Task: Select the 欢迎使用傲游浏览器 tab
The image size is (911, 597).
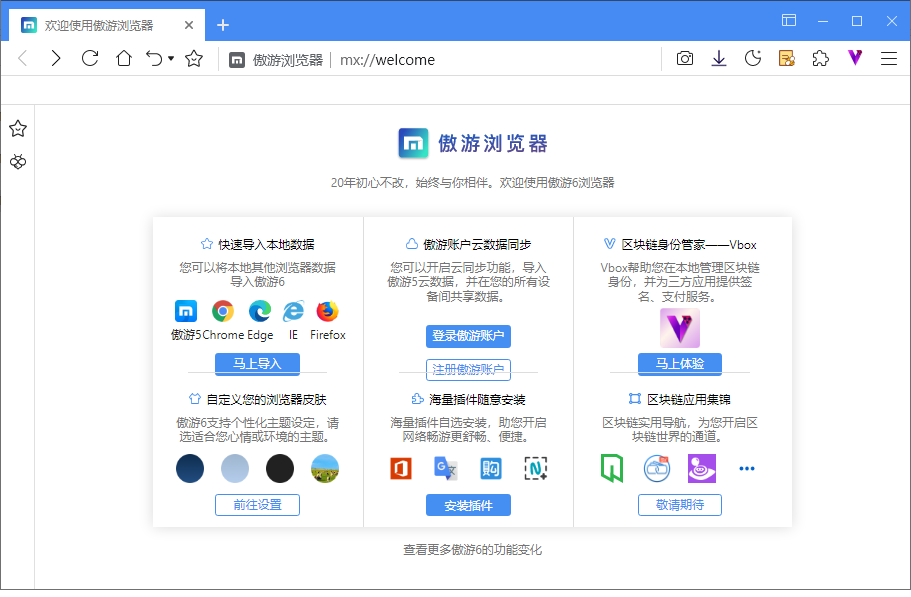Action: 107,26
